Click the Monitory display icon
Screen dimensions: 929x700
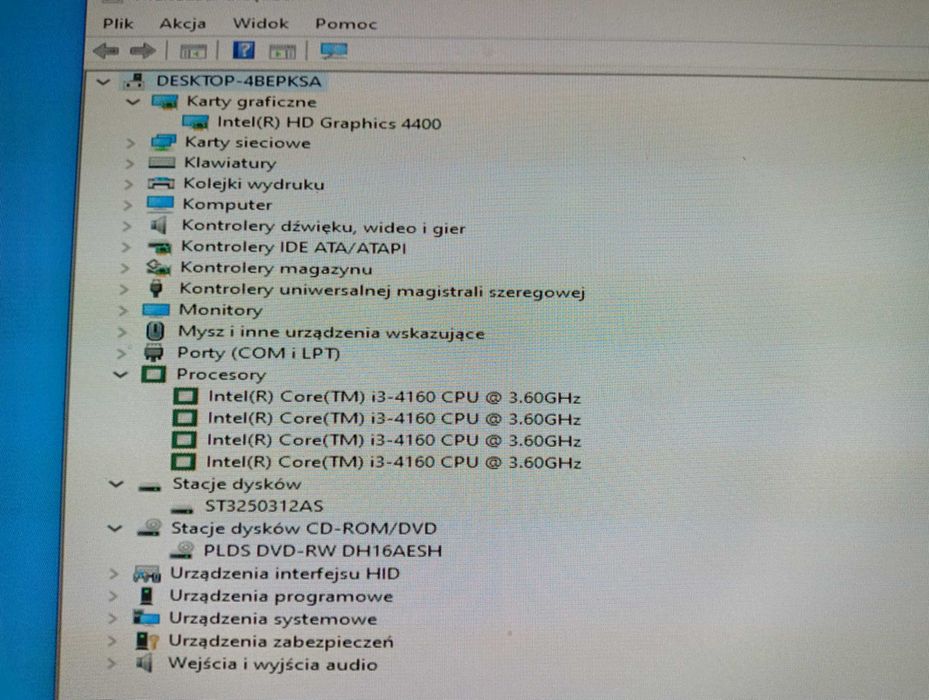point(156,310)
